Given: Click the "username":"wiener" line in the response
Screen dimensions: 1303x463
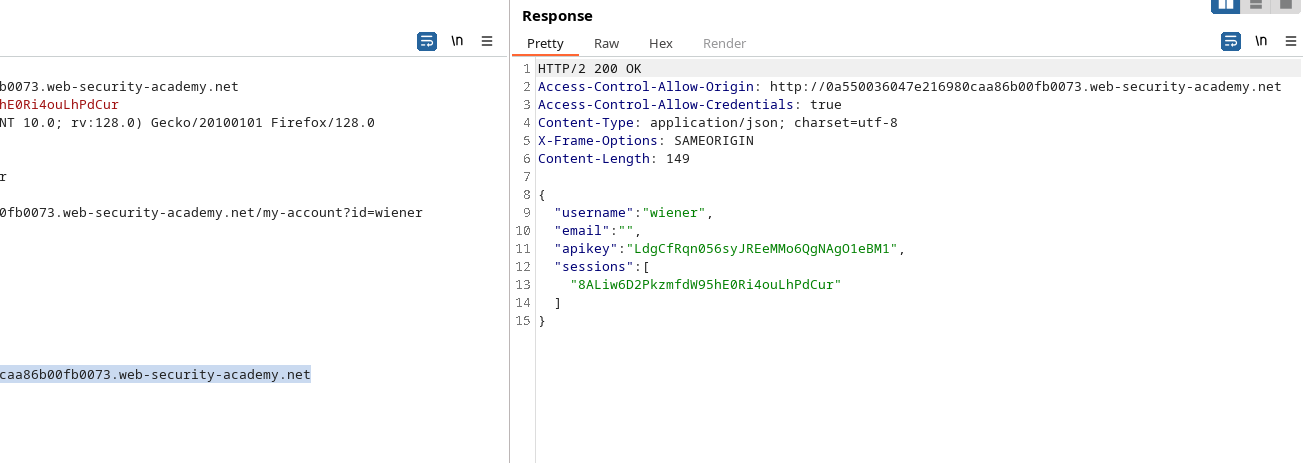Looking at the screenshot, I should [632, 213].
